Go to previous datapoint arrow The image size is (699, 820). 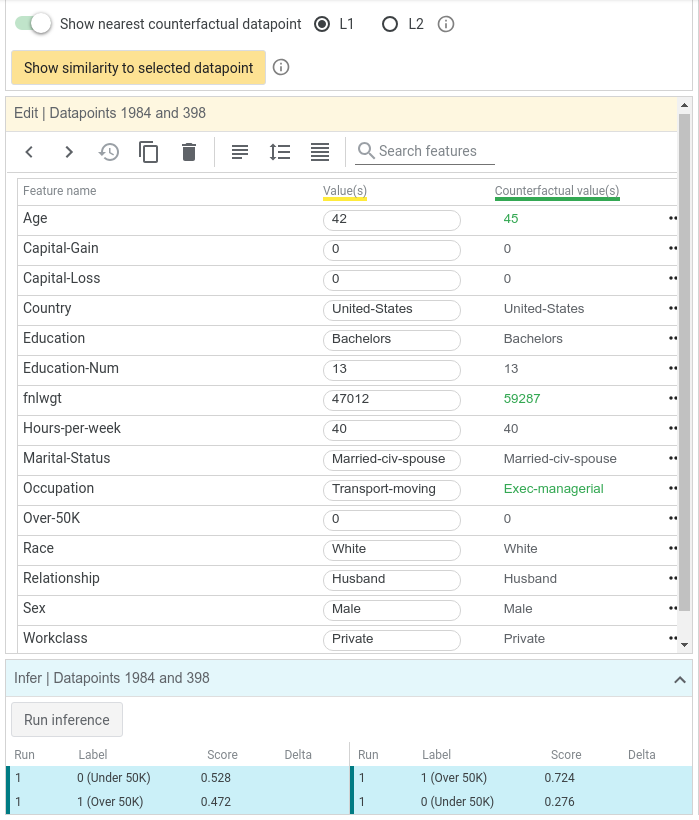click(x=29, y=152)
